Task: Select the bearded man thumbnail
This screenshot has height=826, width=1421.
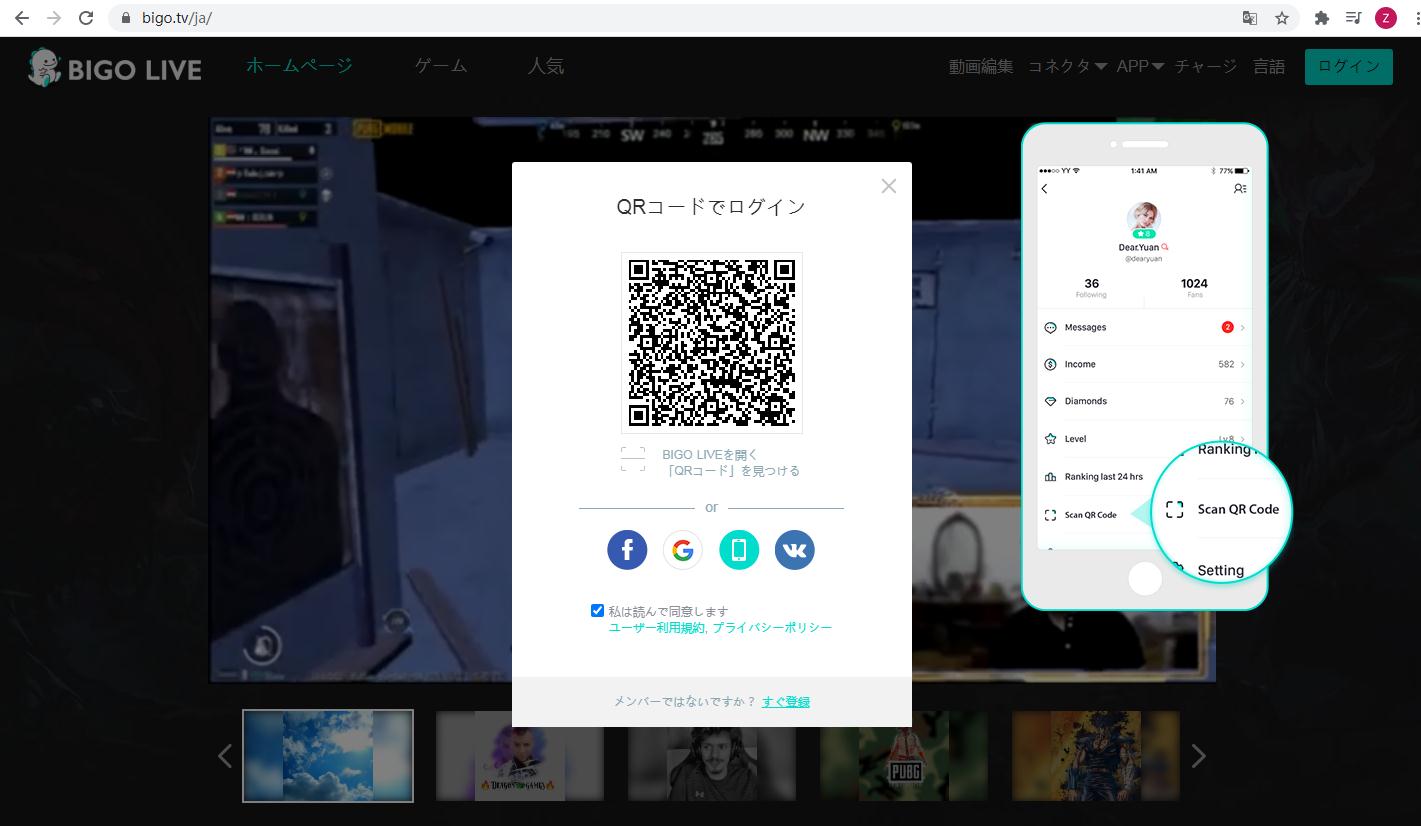Action: coord(712,756)
